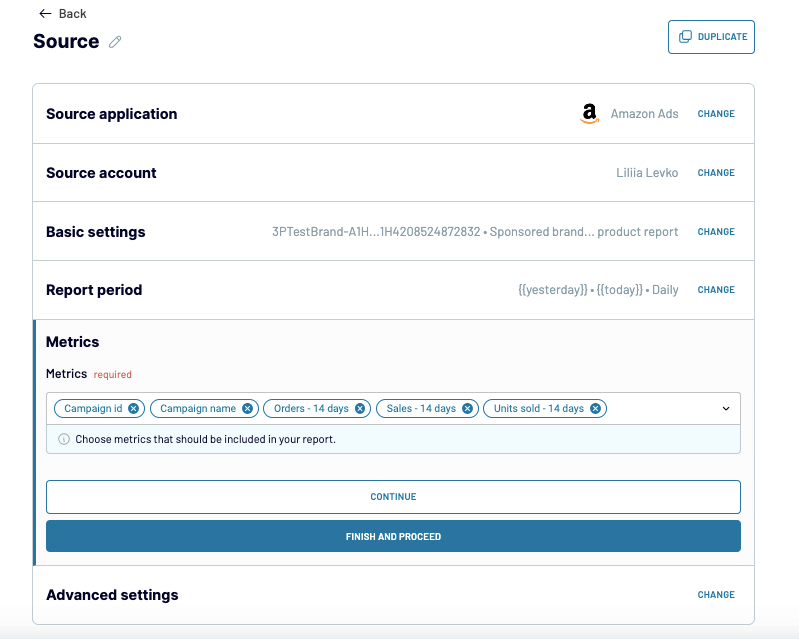This screenshot has height=639, width=799.
Task: Remove the Units sold - 14 days chip
Action: click(595, 409)
